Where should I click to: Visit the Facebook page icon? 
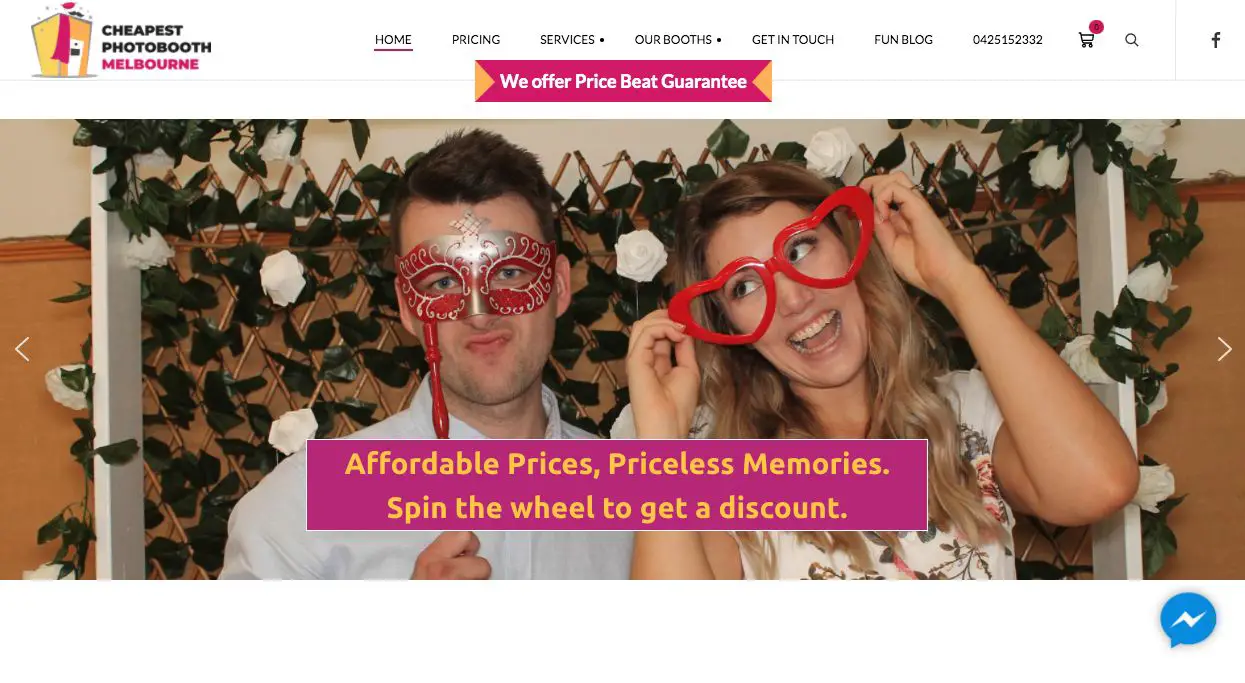[x=1216, y=40]
